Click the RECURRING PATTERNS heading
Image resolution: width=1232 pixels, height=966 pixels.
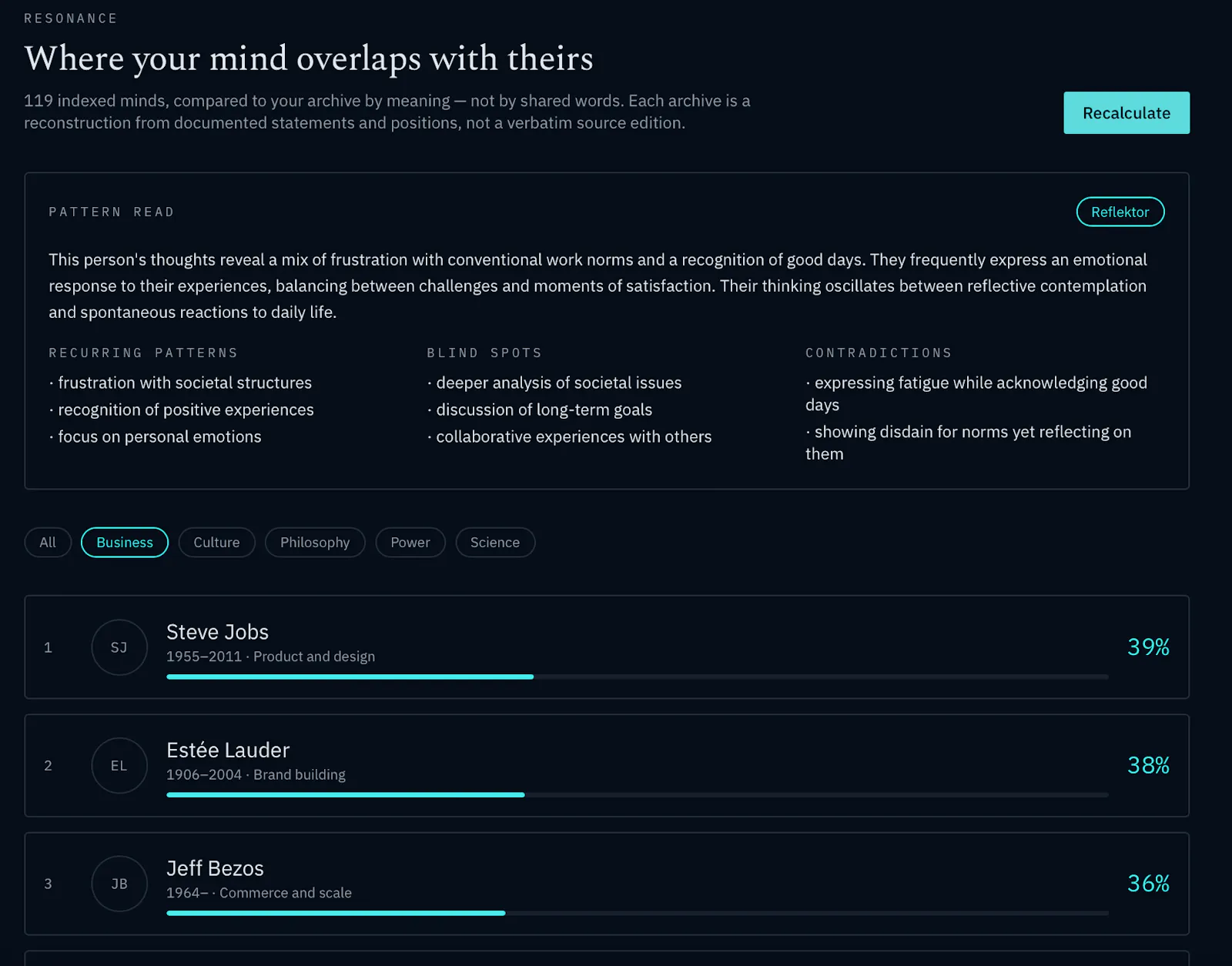point(143,353)
